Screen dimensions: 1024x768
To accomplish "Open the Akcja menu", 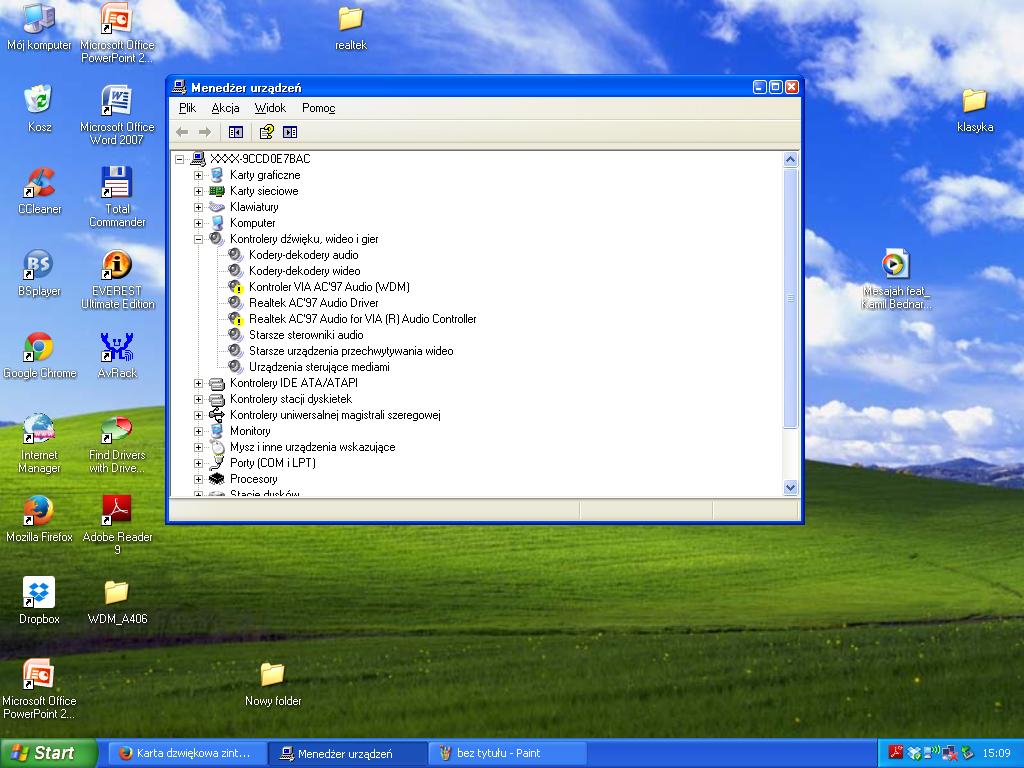I will (x=225, y=108).
